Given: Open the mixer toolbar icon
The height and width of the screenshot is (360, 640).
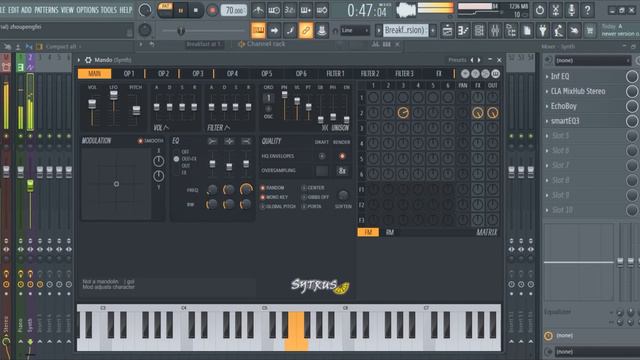Looking at the screenshot, I should tap(495, 30).
